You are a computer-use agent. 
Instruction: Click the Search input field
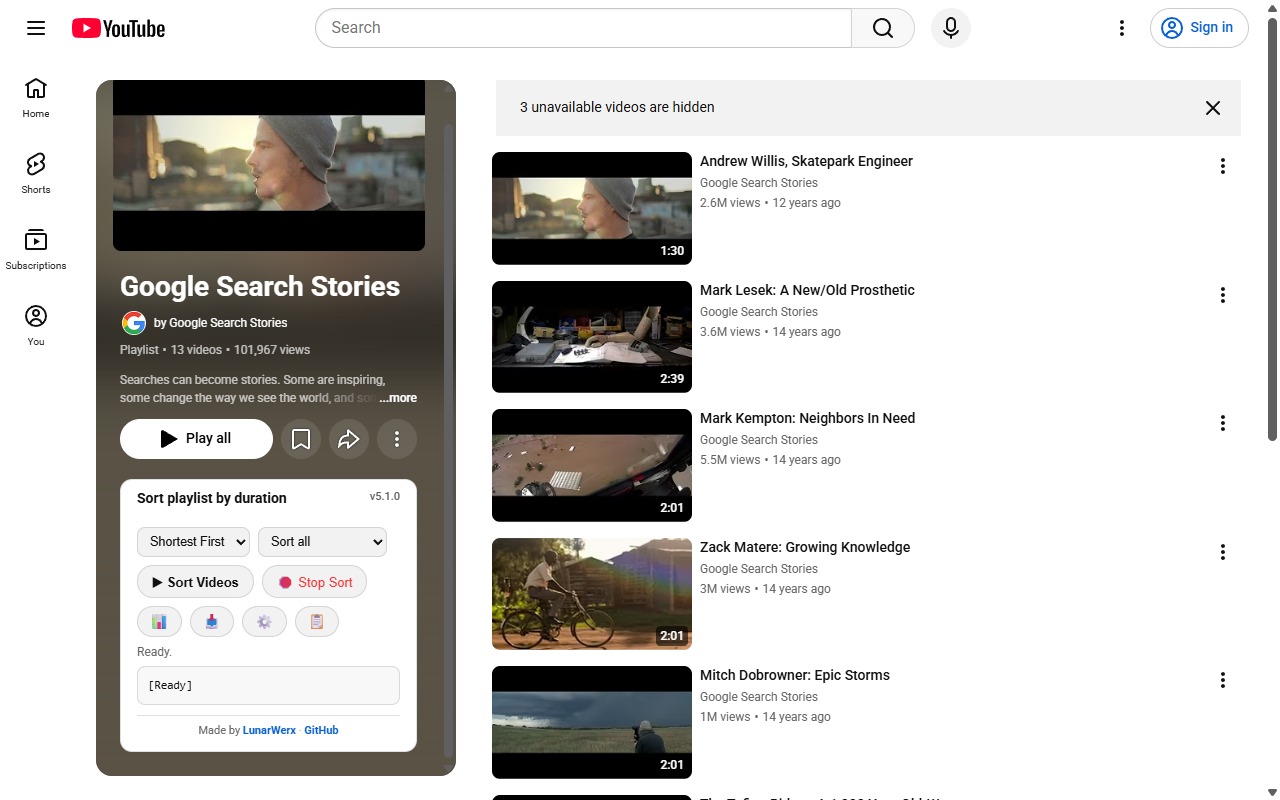[583, 28]
